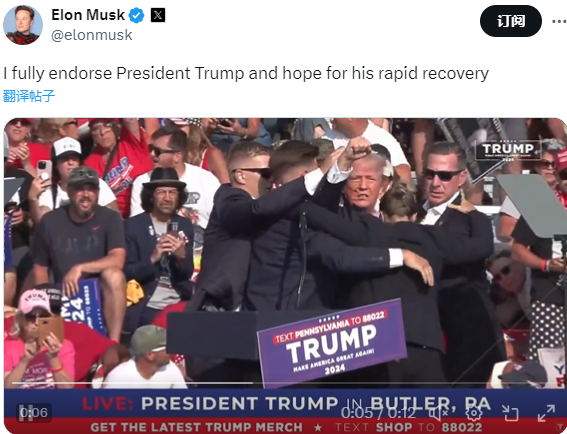567x434 pixels.
Task: Unmute the video with the speaker icon
Action: coord(438,413)
